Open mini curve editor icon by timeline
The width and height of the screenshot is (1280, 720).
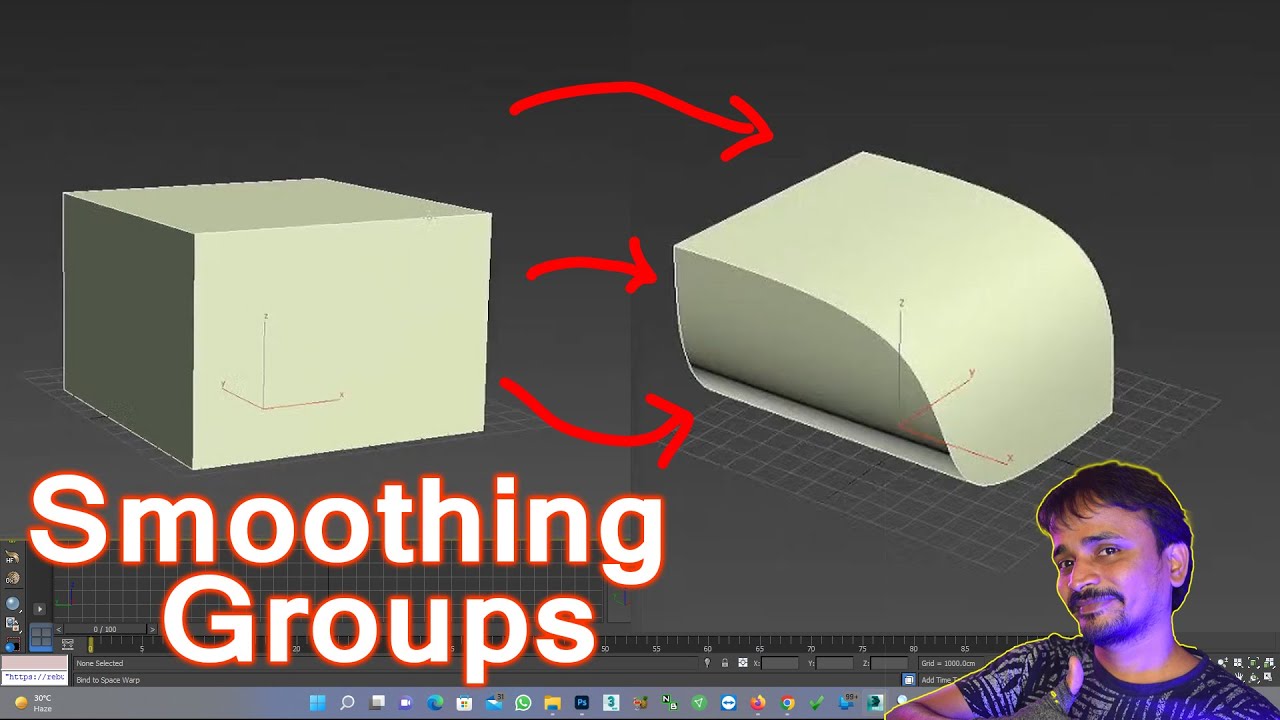tap(68, 645)
